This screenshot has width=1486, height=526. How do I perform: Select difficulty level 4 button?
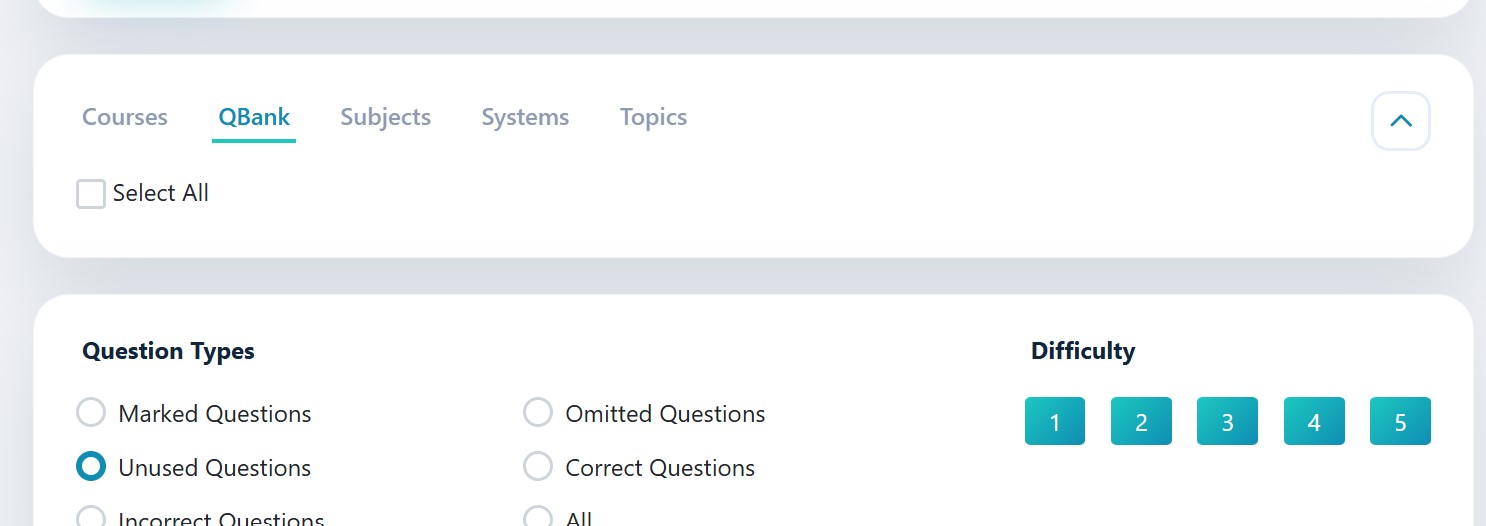tap(1314, 421)
